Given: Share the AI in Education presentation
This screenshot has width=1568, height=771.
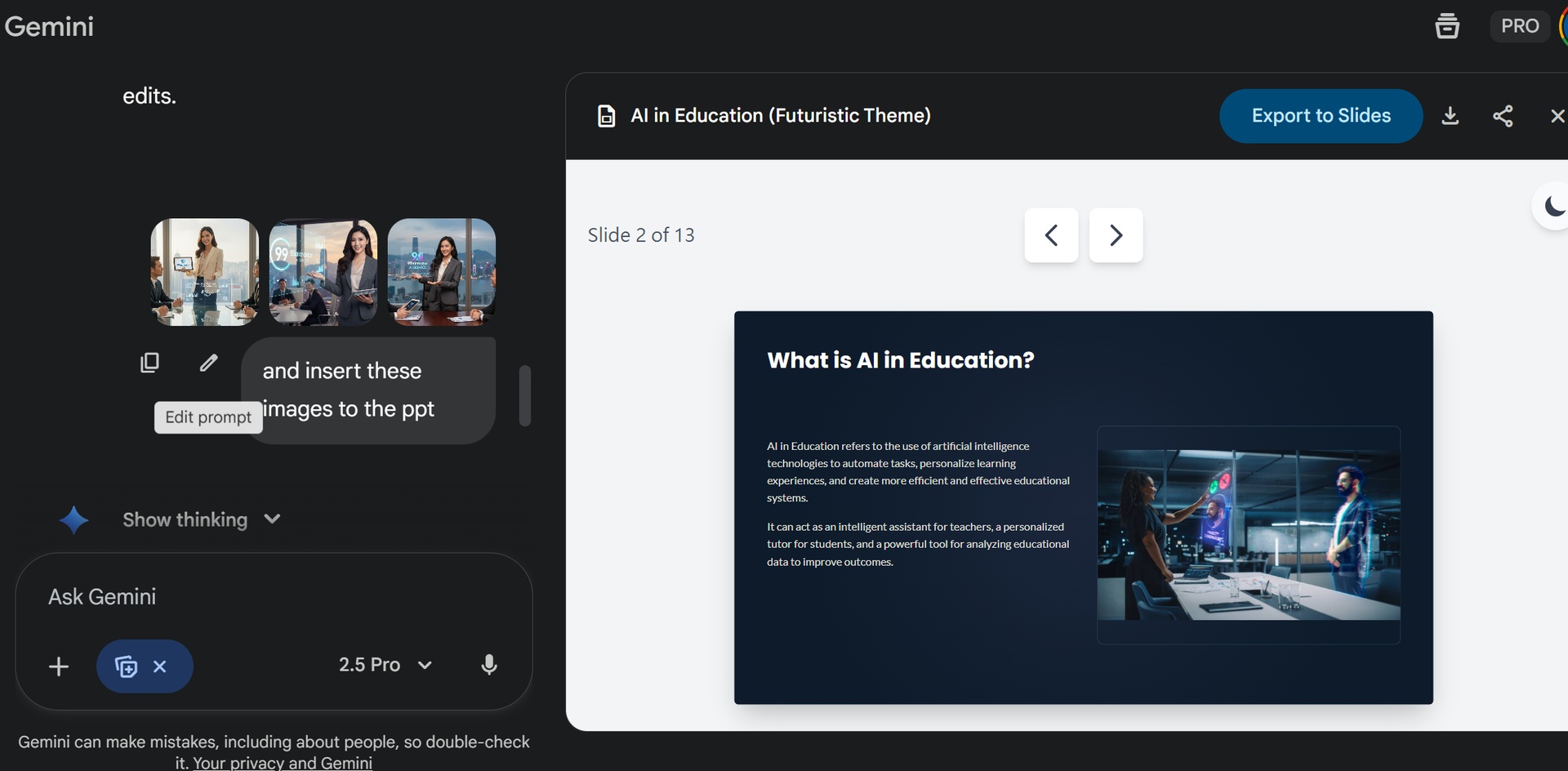Looking at the screenshot, I should pyautogui.click(x=1503, y=116).
